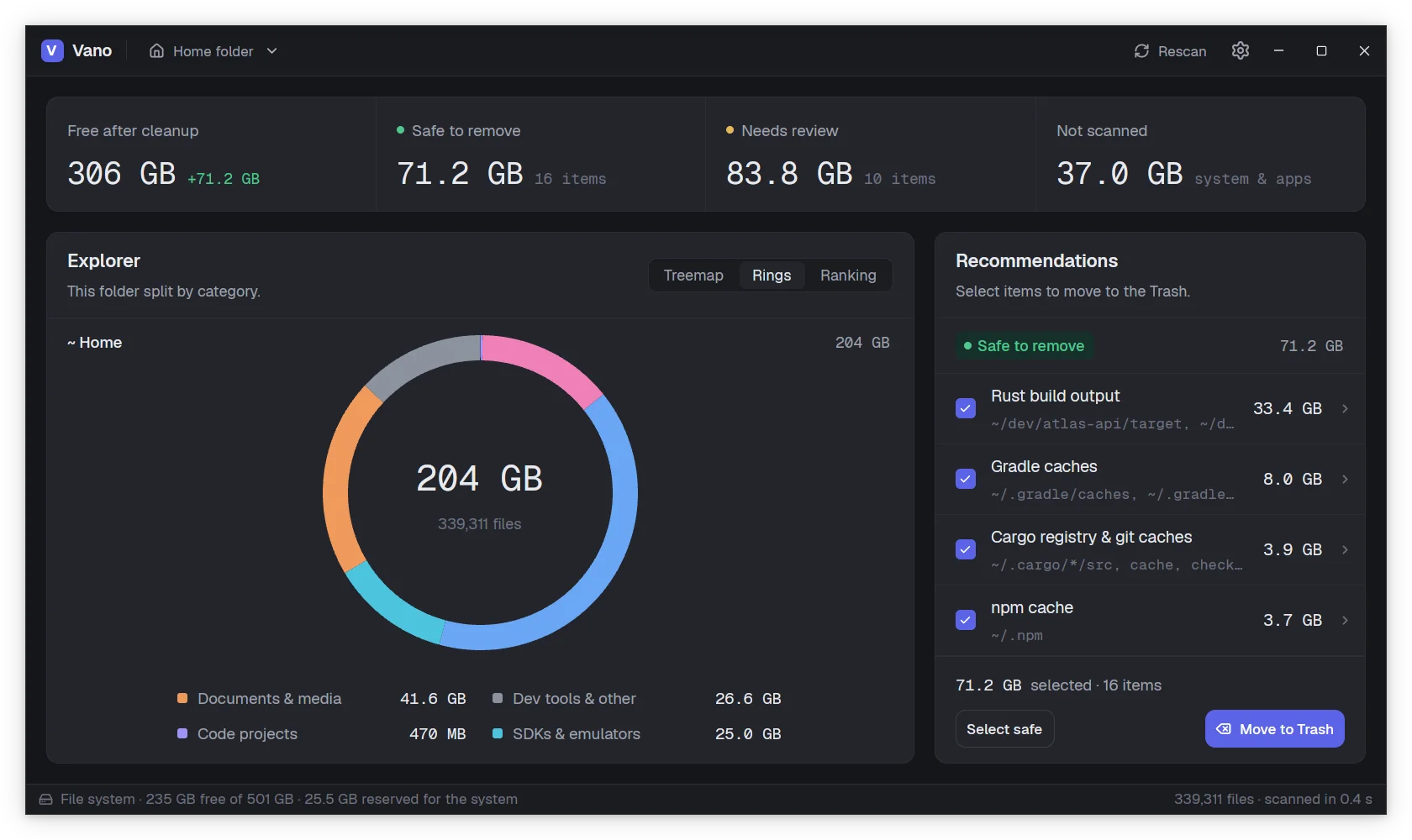The image size is (1412, 840).
Task: Click the Move to Trash button
Action: coord(1274,729)
